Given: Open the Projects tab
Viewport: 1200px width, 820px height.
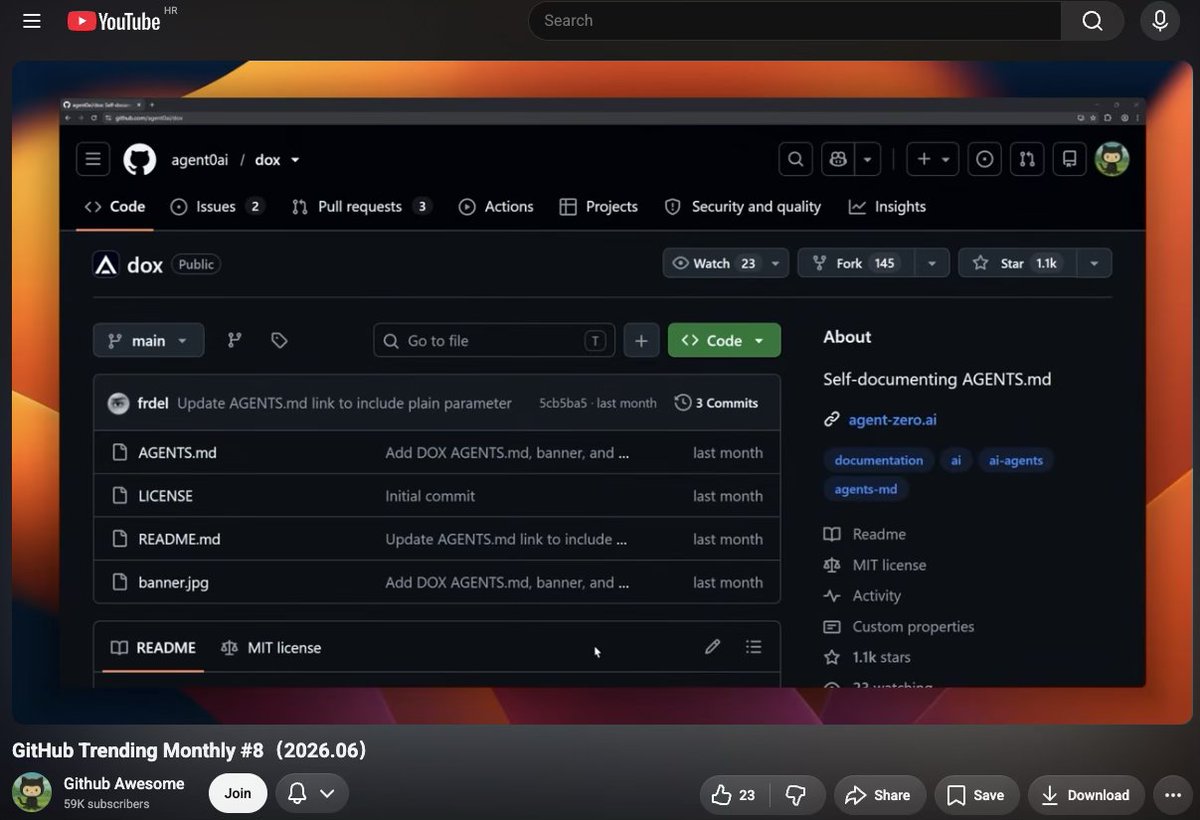Looking at the screenshot, I should [599, 207].
